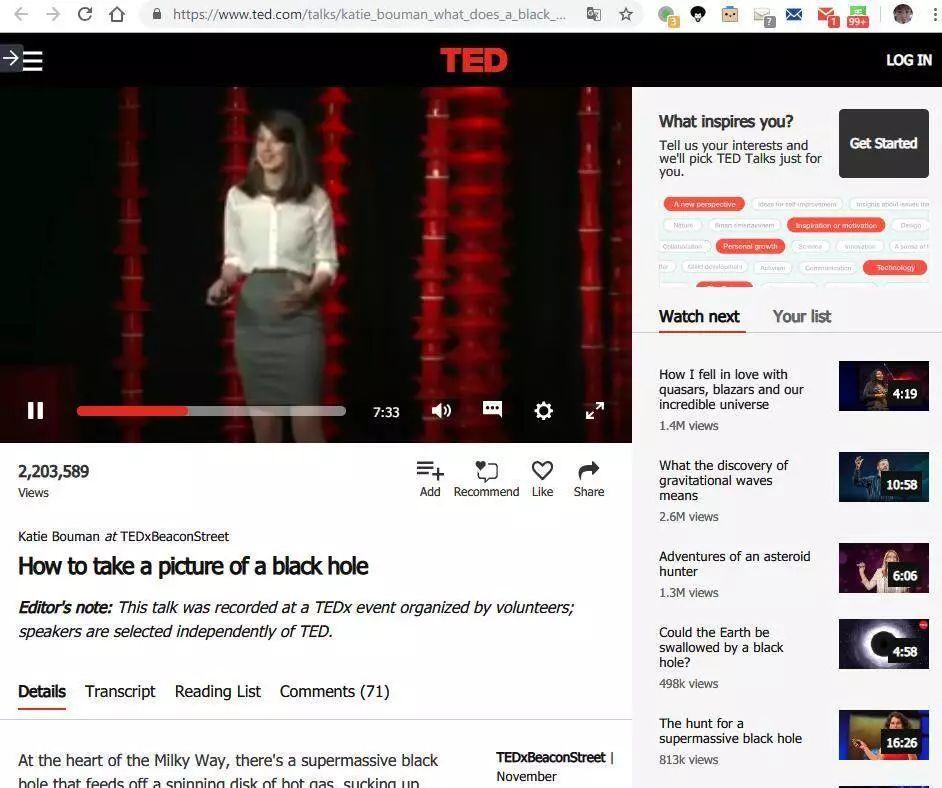Switch to the Transcript tab
The width and height of the screenshot is (942, 788).
coord(120,691)
